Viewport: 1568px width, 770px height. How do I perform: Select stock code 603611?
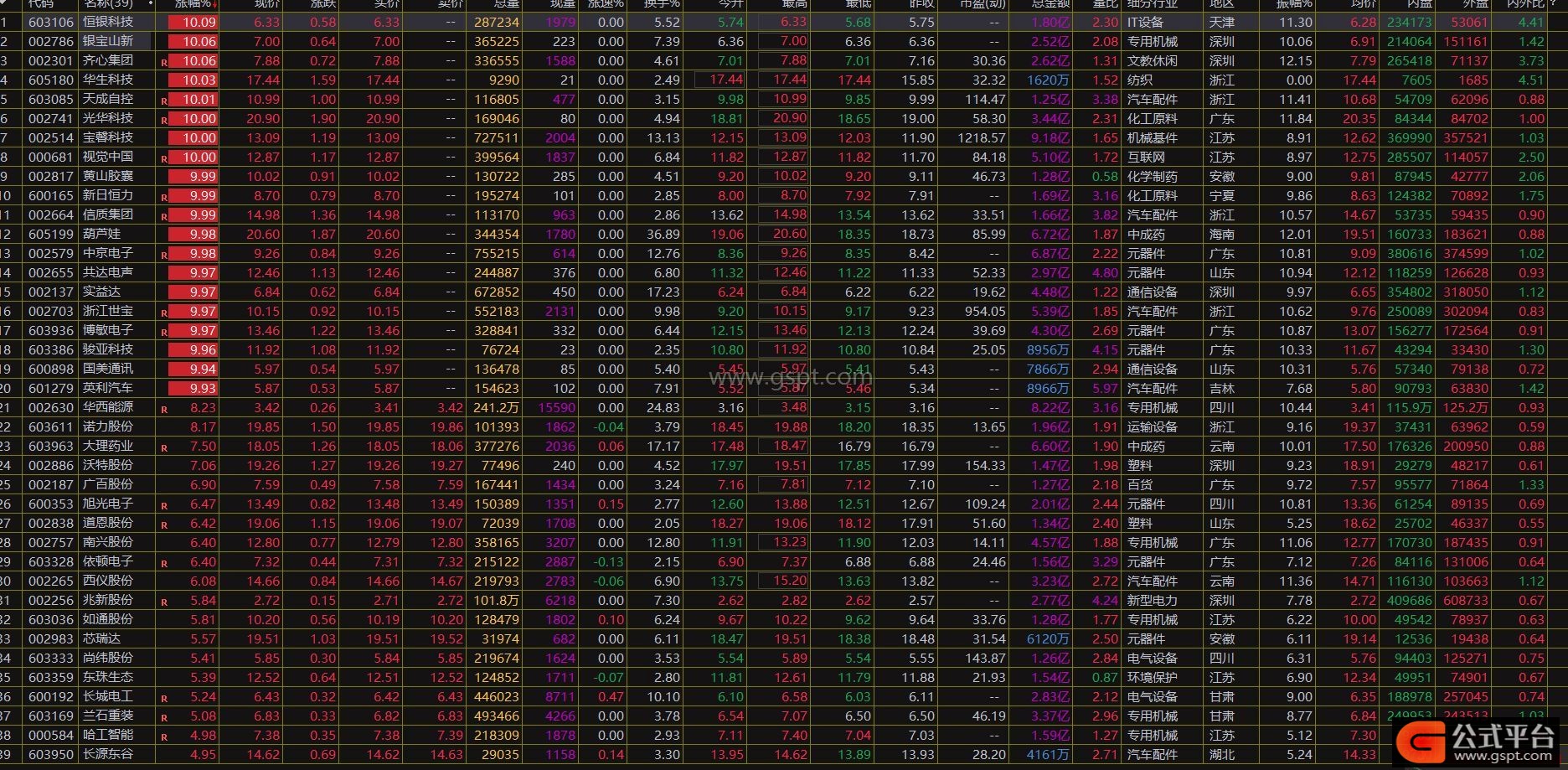51,426
